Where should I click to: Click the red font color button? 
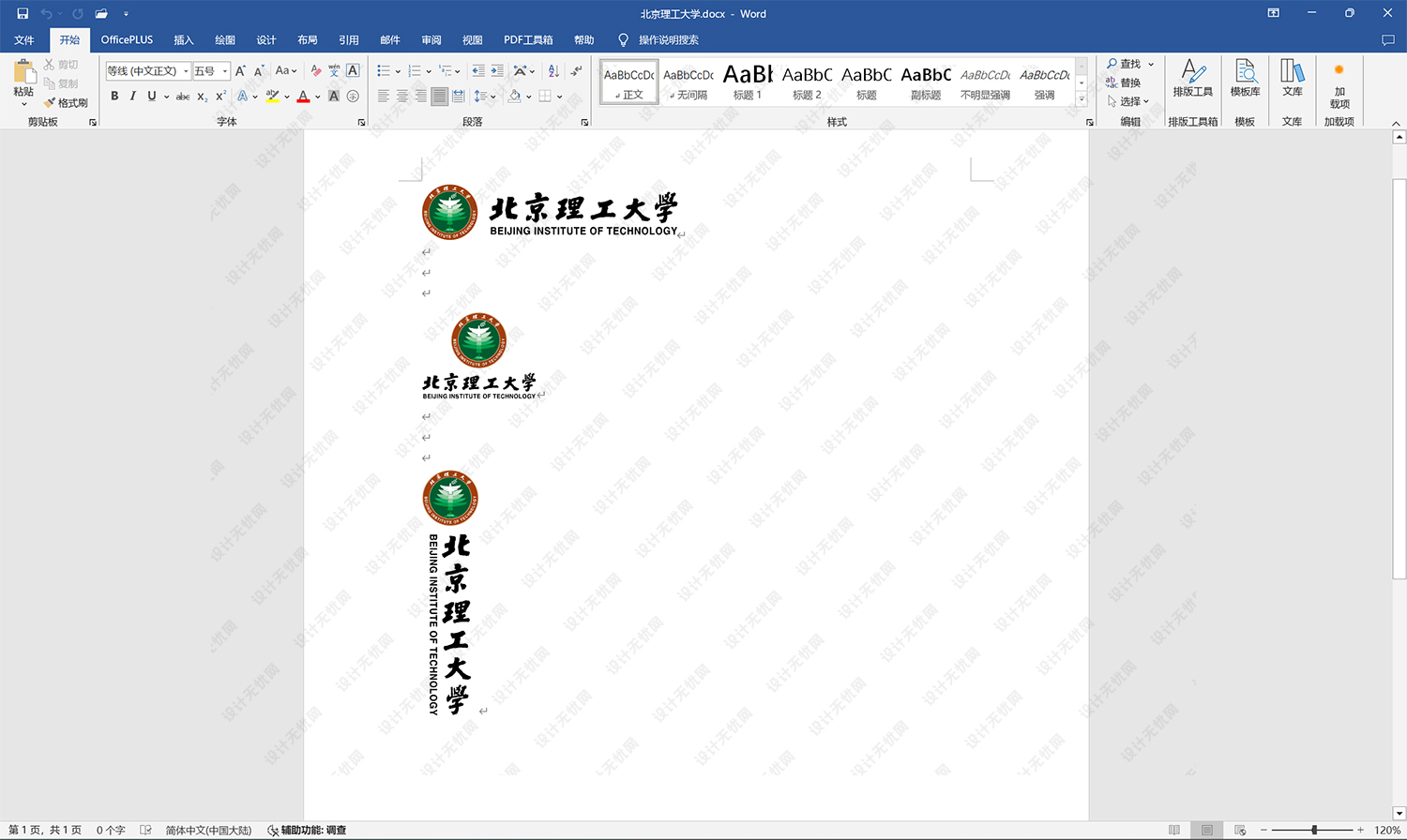coord(303,97)
